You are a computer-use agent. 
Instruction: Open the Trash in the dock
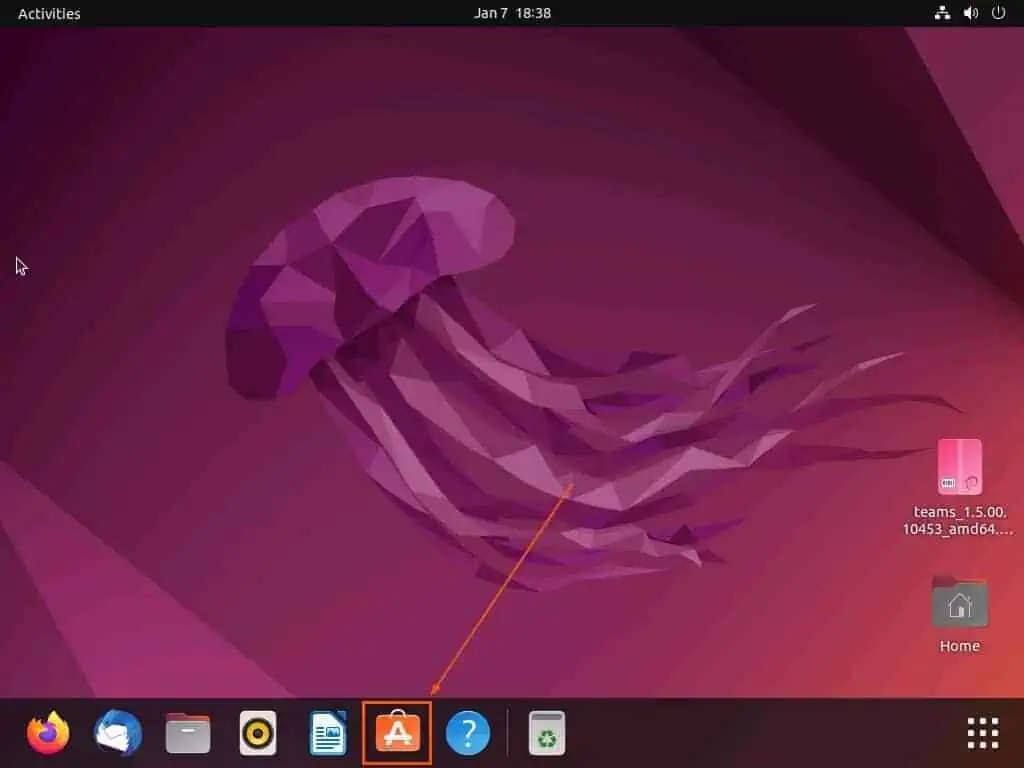pos(547,734)
